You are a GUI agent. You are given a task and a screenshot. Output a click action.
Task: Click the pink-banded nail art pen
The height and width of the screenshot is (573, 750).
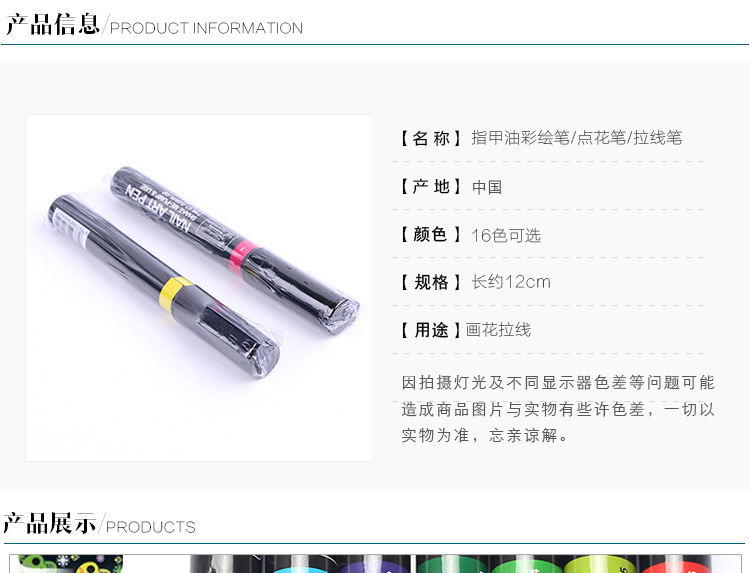point(234,249)
